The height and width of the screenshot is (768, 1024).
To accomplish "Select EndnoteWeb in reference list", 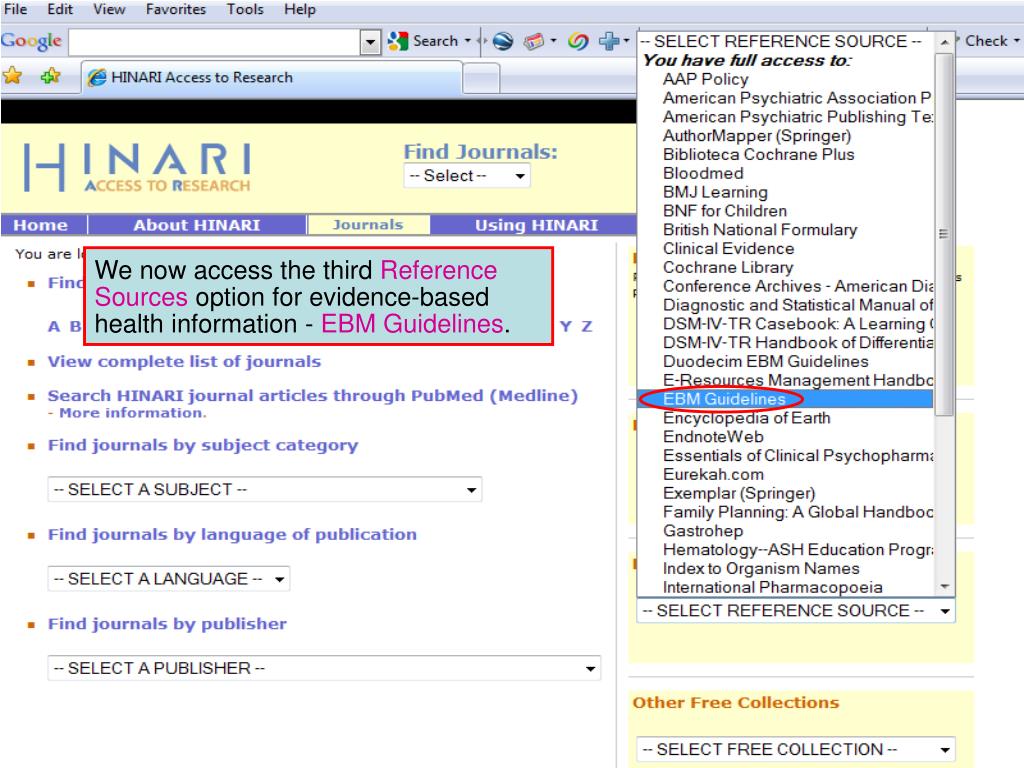I will [x=785, y=436].
